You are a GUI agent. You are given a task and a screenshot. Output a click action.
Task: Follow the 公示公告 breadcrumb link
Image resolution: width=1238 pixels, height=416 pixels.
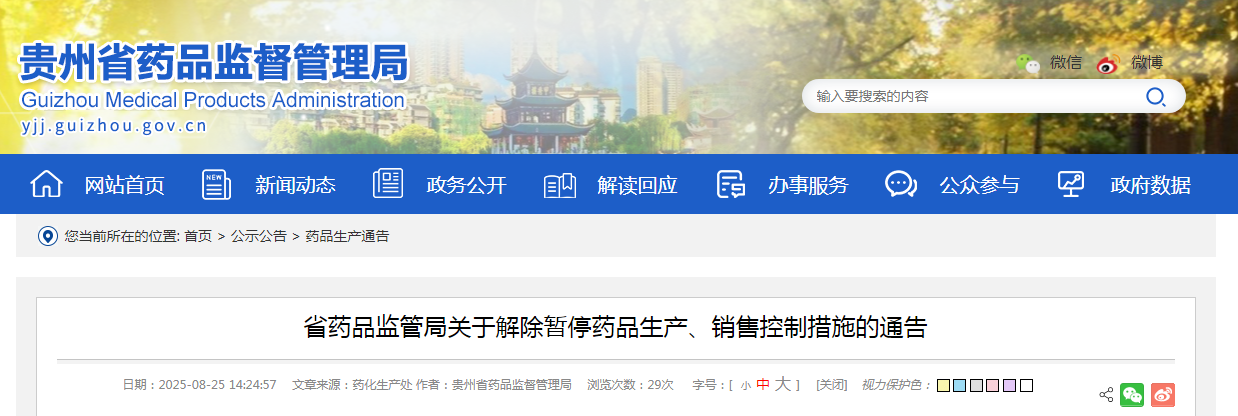[x=259, y=236]
